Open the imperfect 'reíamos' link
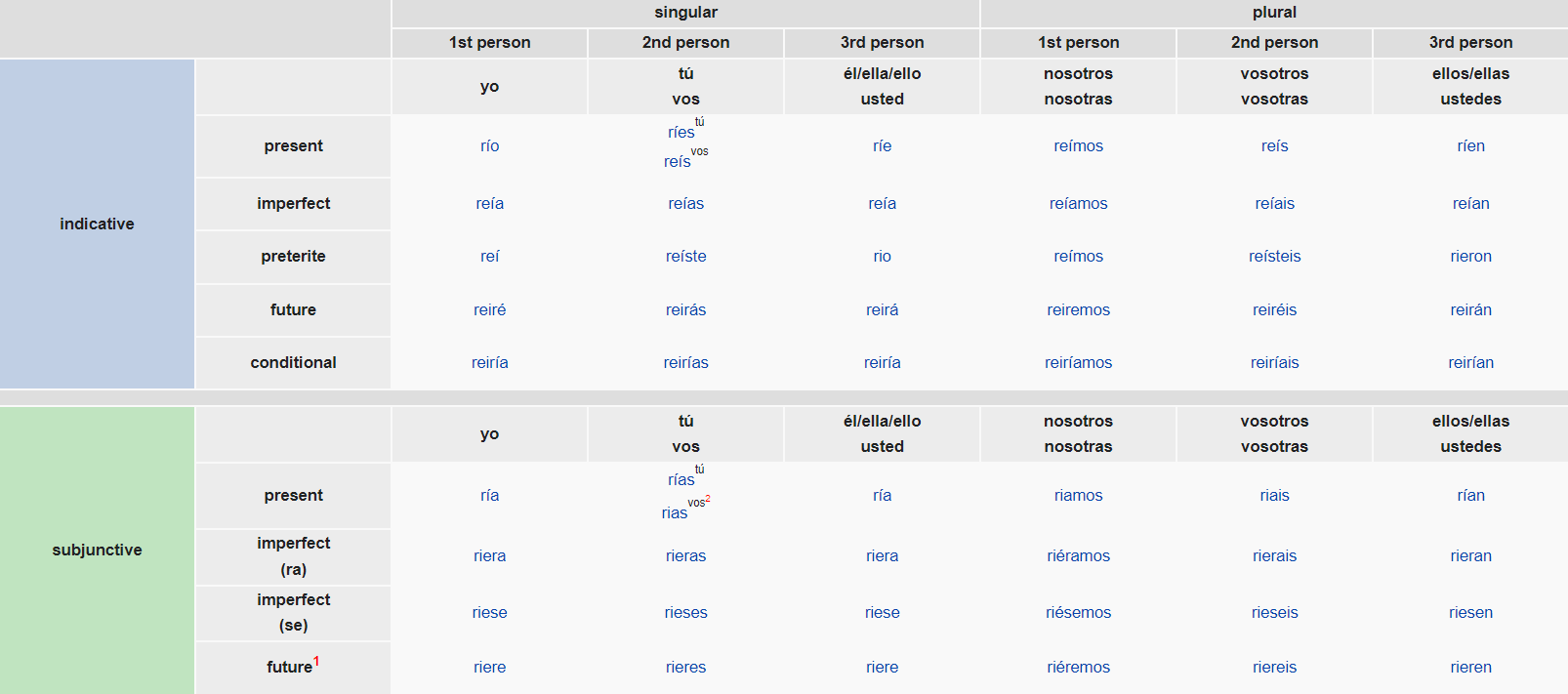 1078,204
